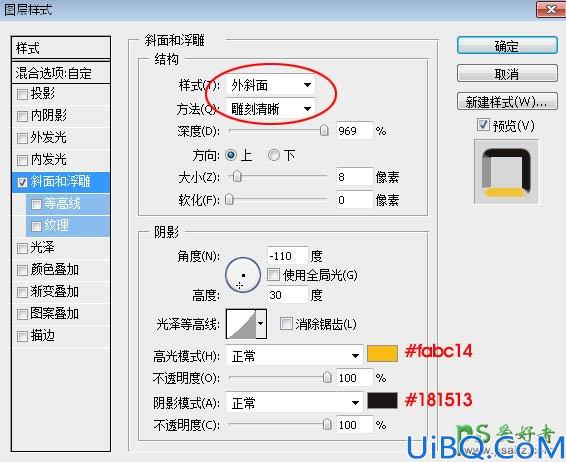Enable the 投影 drop shadow checkbox
The image size is (566, 462).
point(22,95)
